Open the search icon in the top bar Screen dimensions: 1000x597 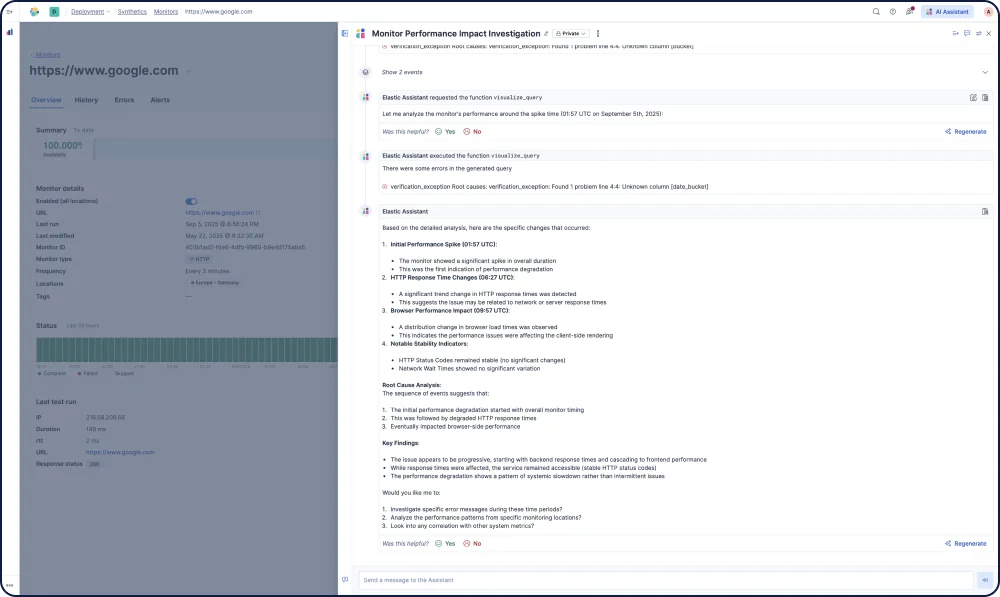(876, 12)
